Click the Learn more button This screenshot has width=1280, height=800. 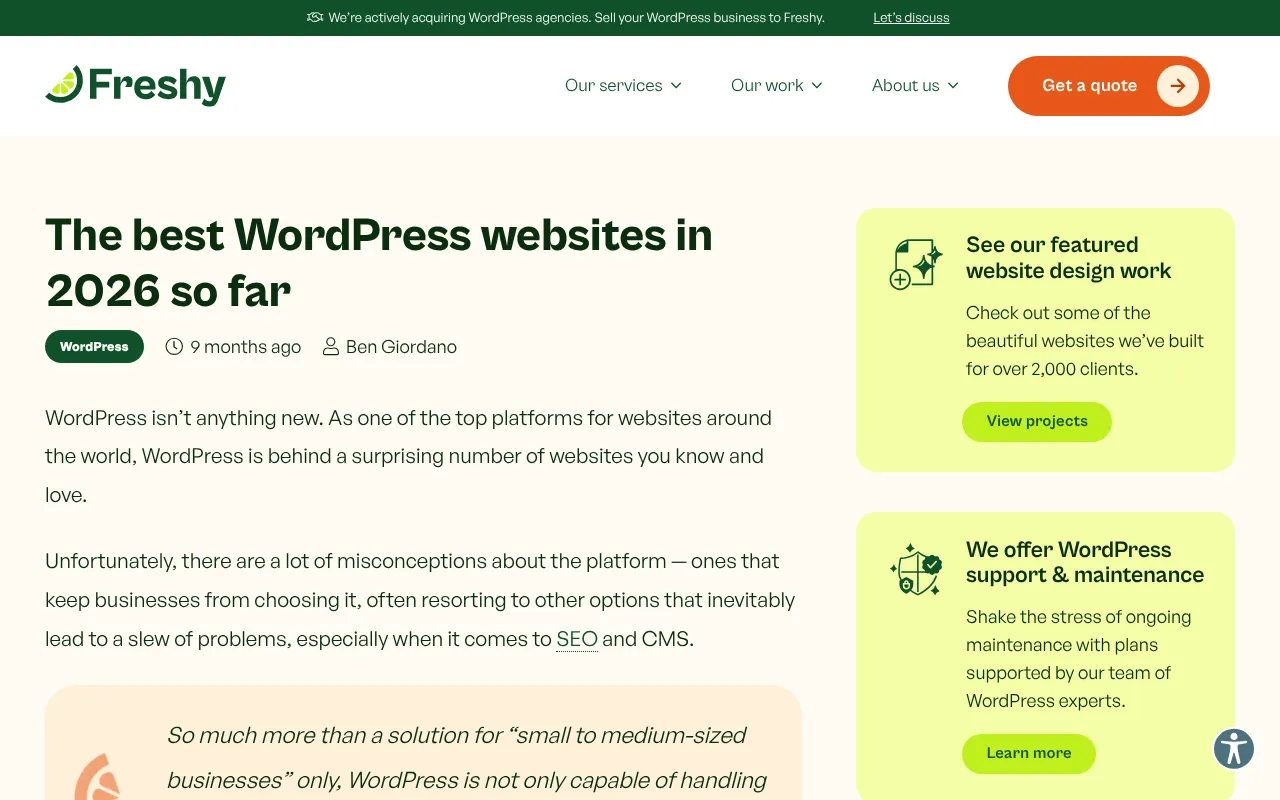[1029, 753]
